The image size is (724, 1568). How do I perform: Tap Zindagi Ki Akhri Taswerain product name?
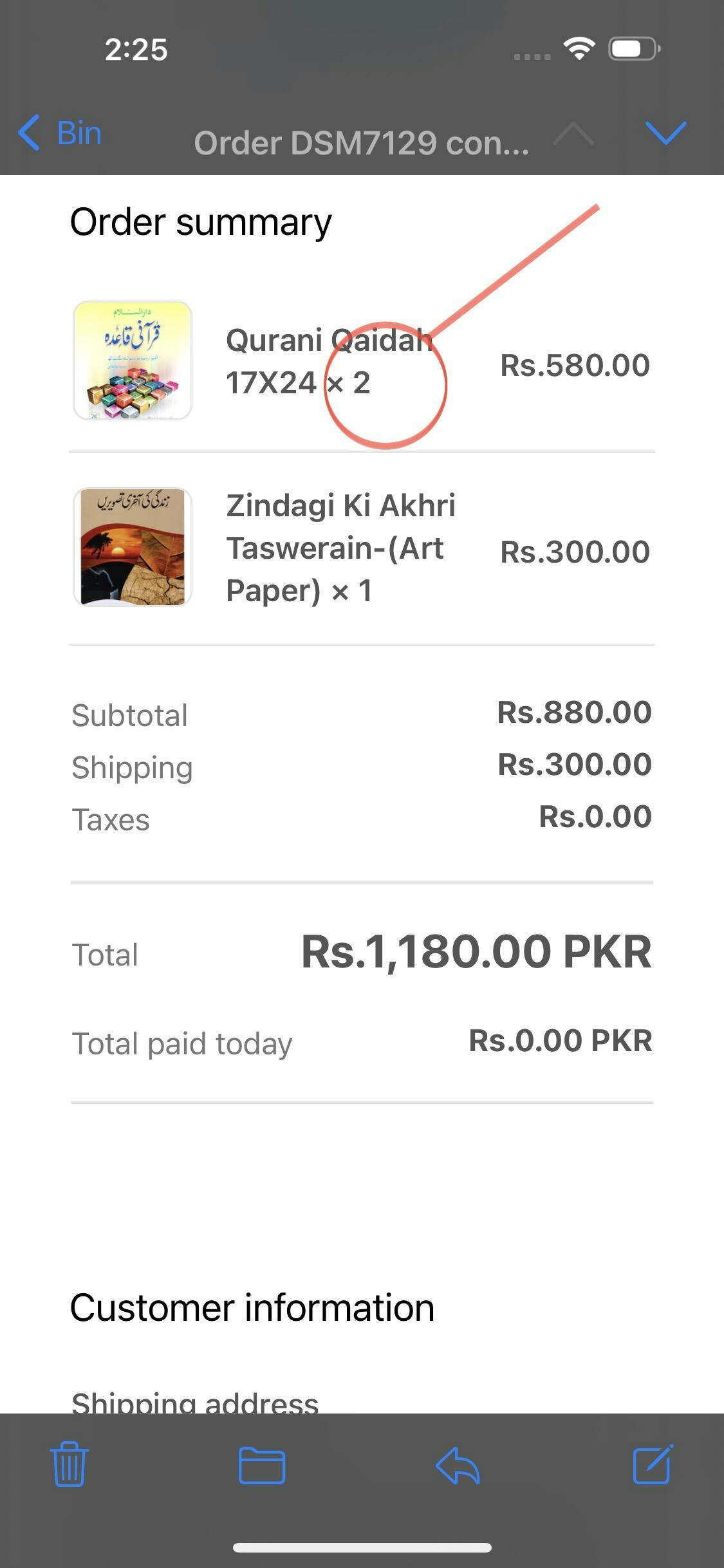(x=340, y=548)
